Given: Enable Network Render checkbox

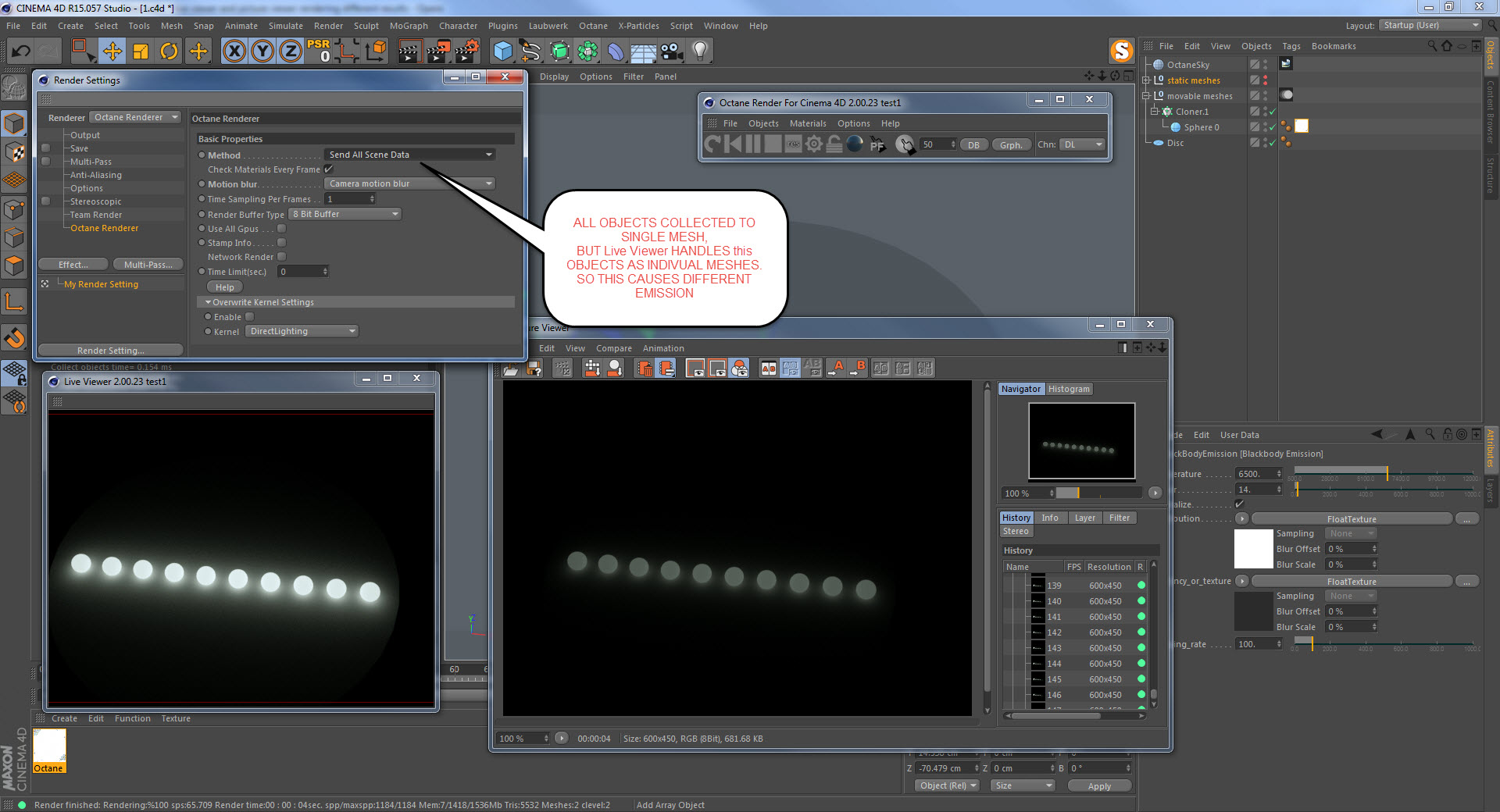Looking at the screenshot, I should pos(281,257).
